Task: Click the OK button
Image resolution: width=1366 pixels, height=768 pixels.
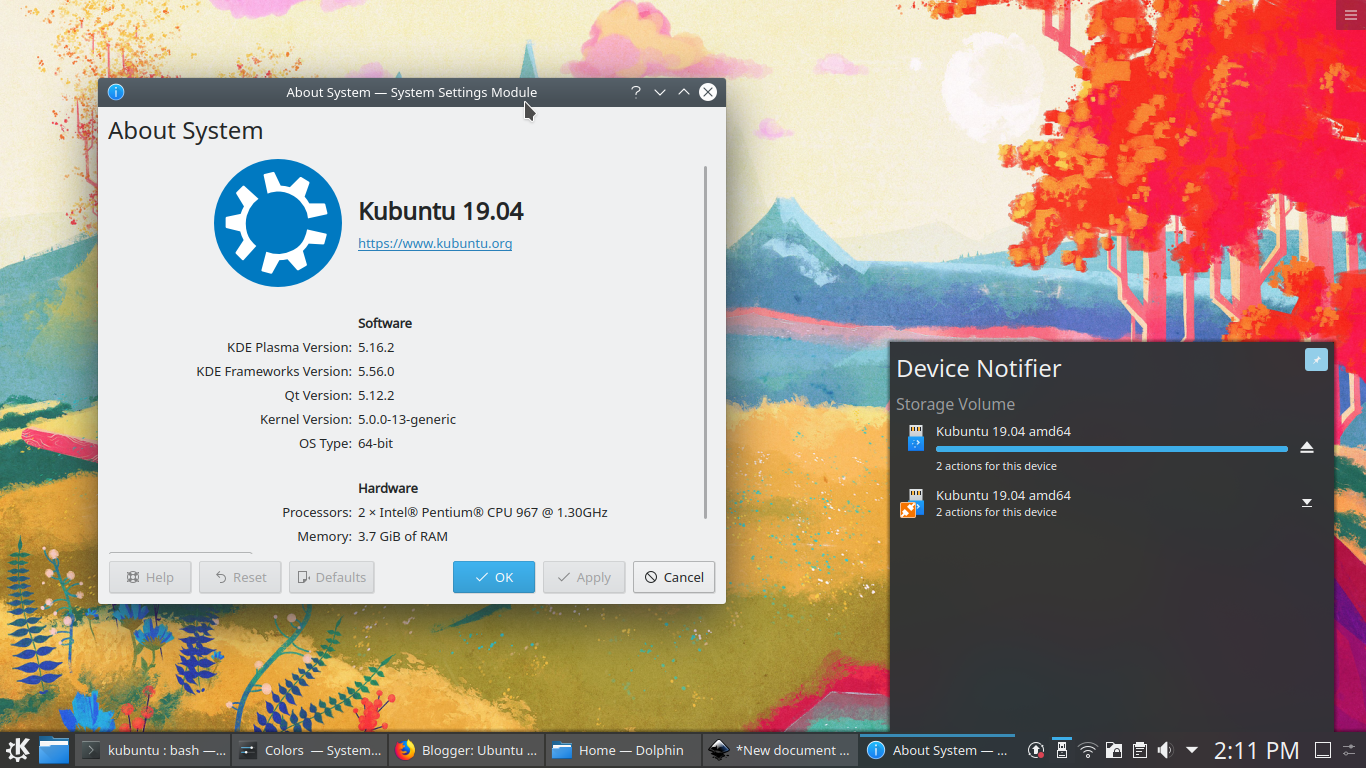Action: [494, 577]
